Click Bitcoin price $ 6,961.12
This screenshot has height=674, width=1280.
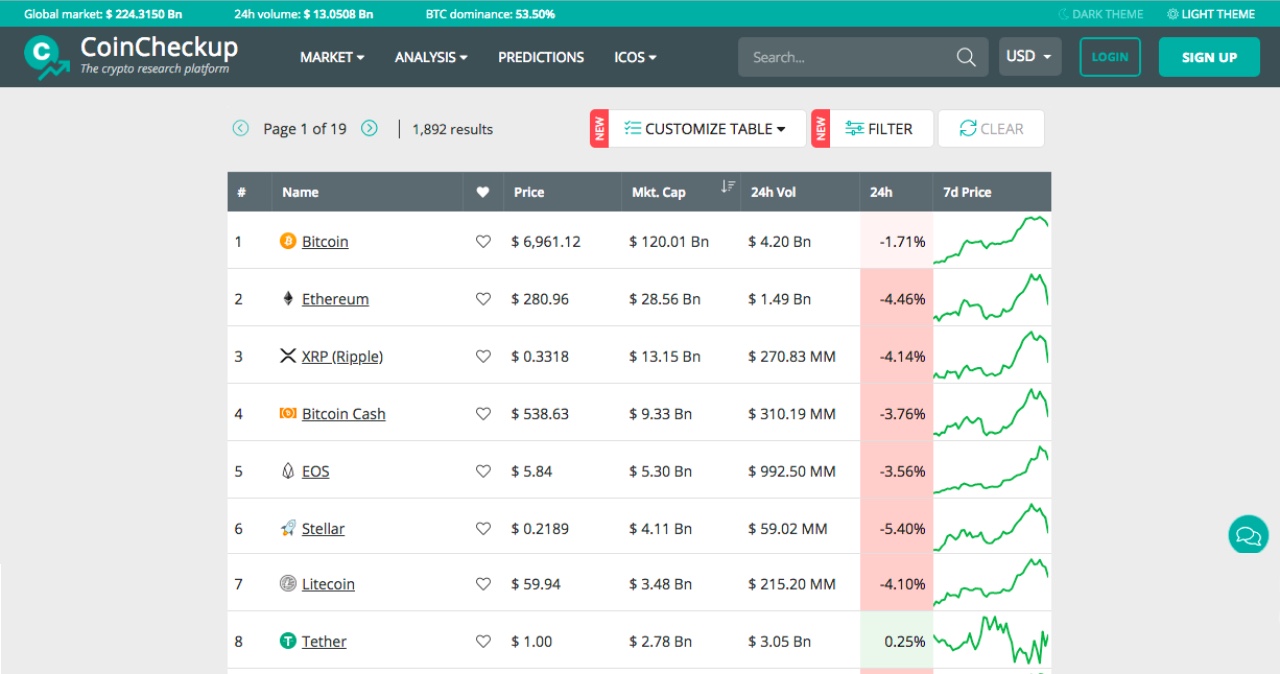point(545,241)
